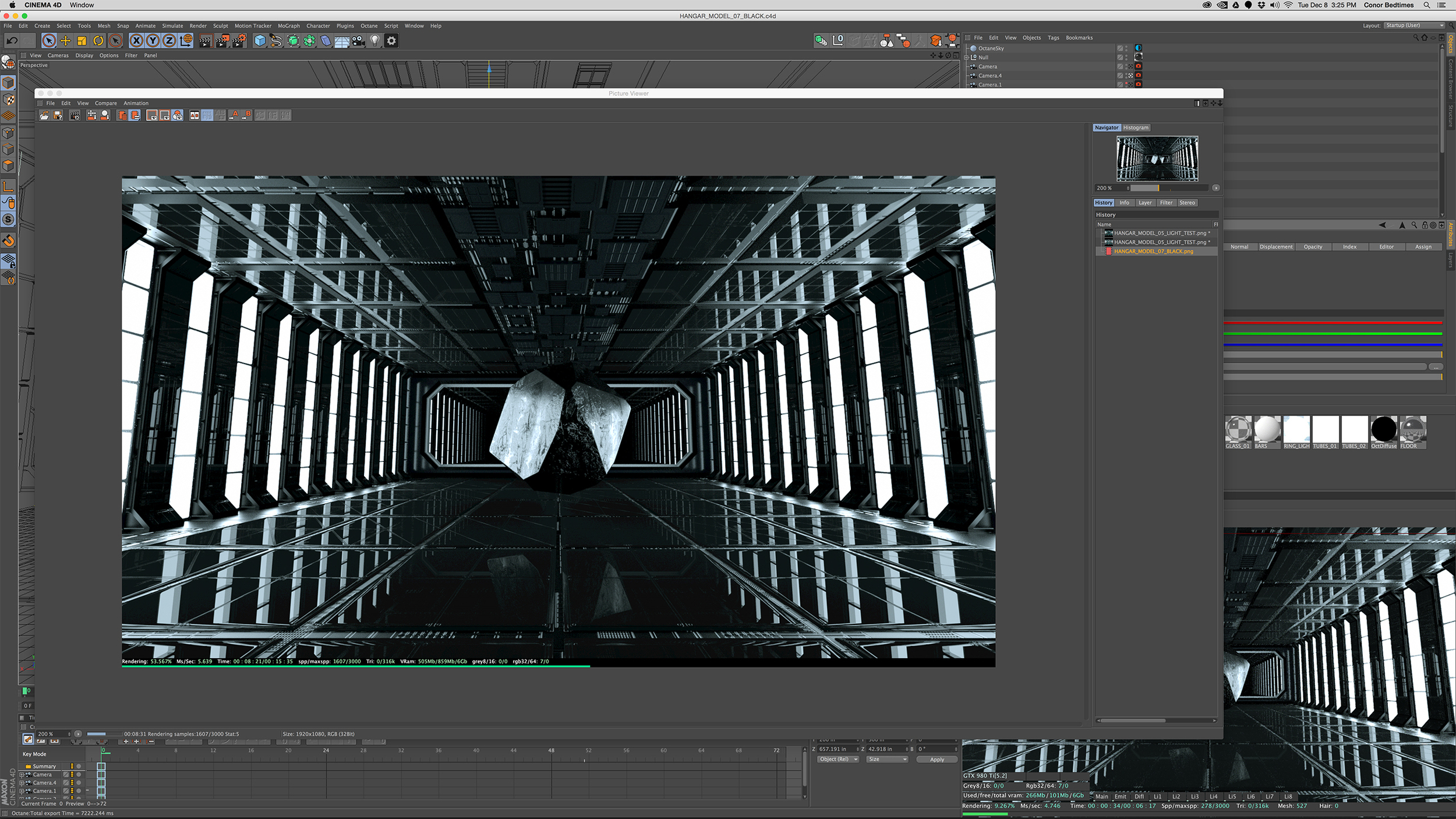Select the Rotate tool
Screen dimensions: 1456x819
pos(98,40)
